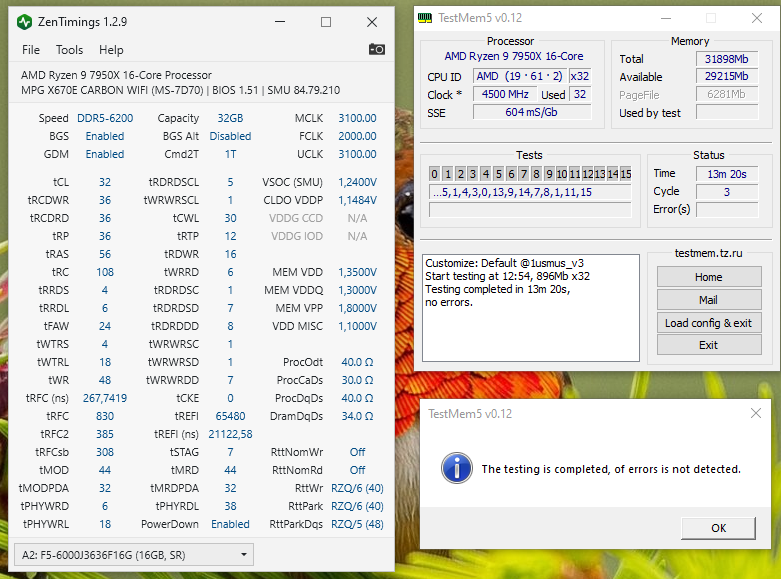Expand the A2 memory module dropdown
This screenshot has width=781, height=579.
pos(134,555)
